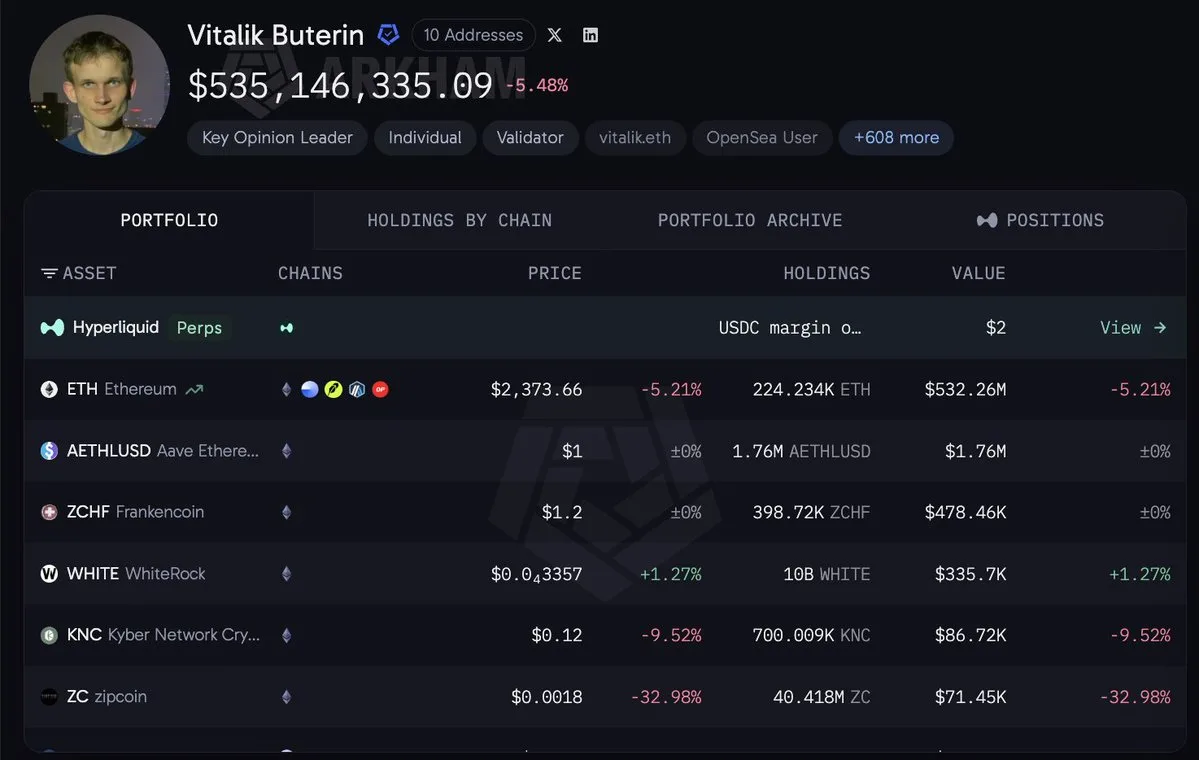Open the HOLDINGS BY CHAIN tab
The image size is (1199, 760).
(x=459, y=220)
